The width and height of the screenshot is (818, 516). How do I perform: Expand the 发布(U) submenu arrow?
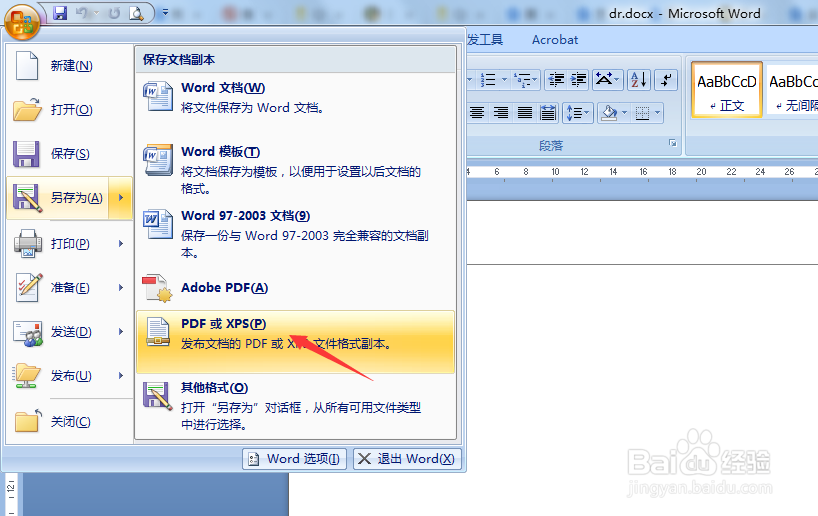pyautogui.click(x=121, y=376)
